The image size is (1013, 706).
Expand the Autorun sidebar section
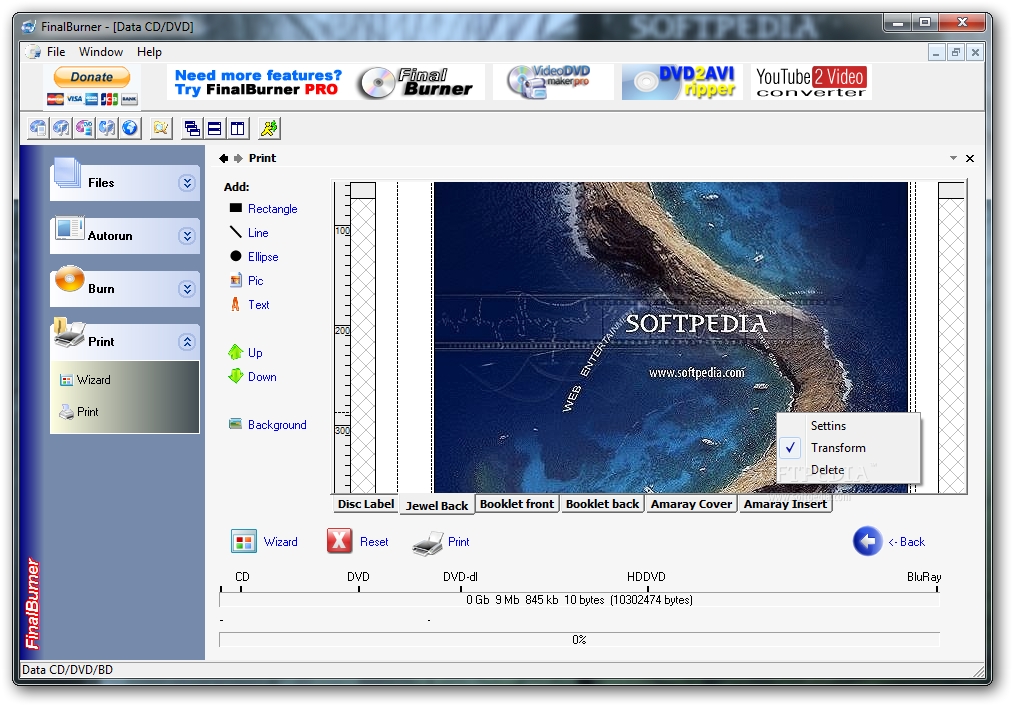(187, 236)
